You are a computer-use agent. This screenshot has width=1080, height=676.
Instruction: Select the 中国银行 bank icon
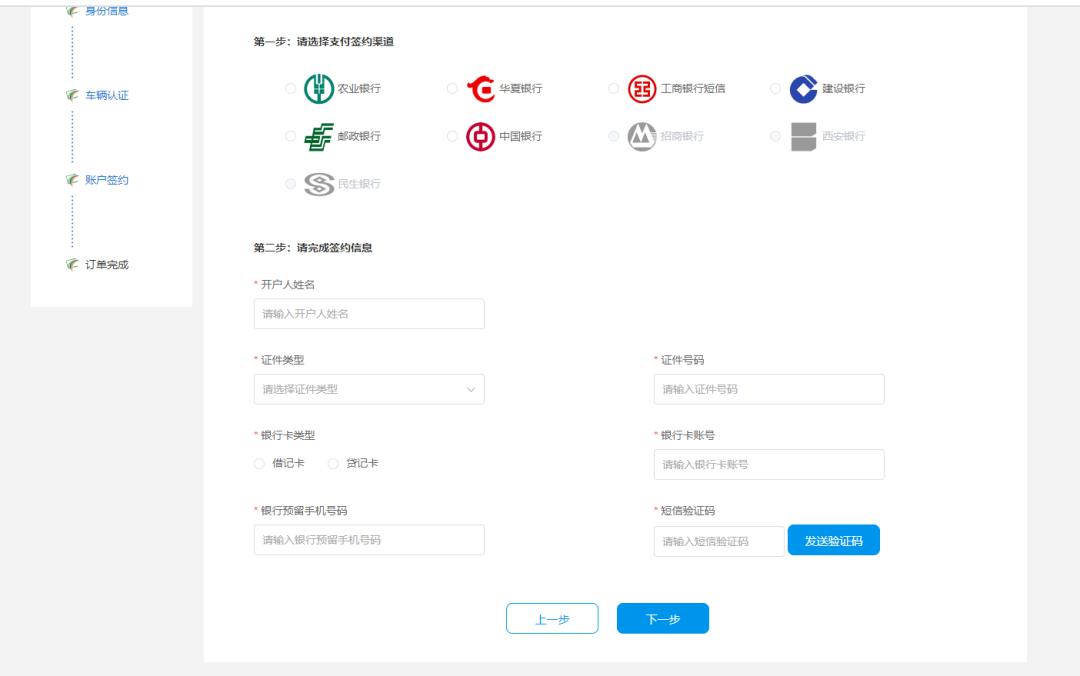[482, 138]
